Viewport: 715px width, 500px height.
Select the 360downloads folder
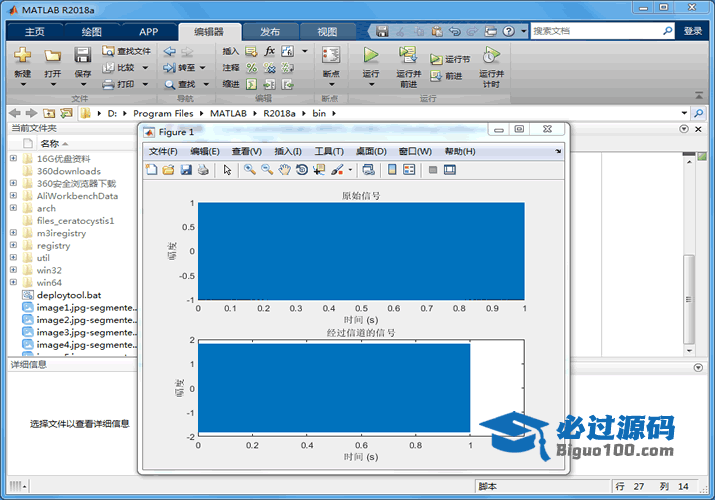click(68, 171)
